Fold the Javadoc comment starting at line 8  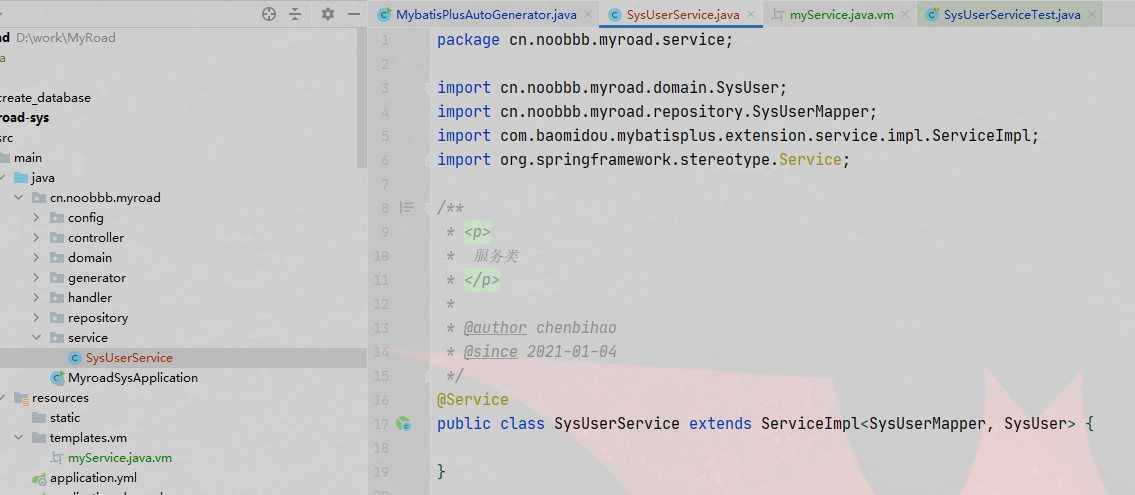429,208
